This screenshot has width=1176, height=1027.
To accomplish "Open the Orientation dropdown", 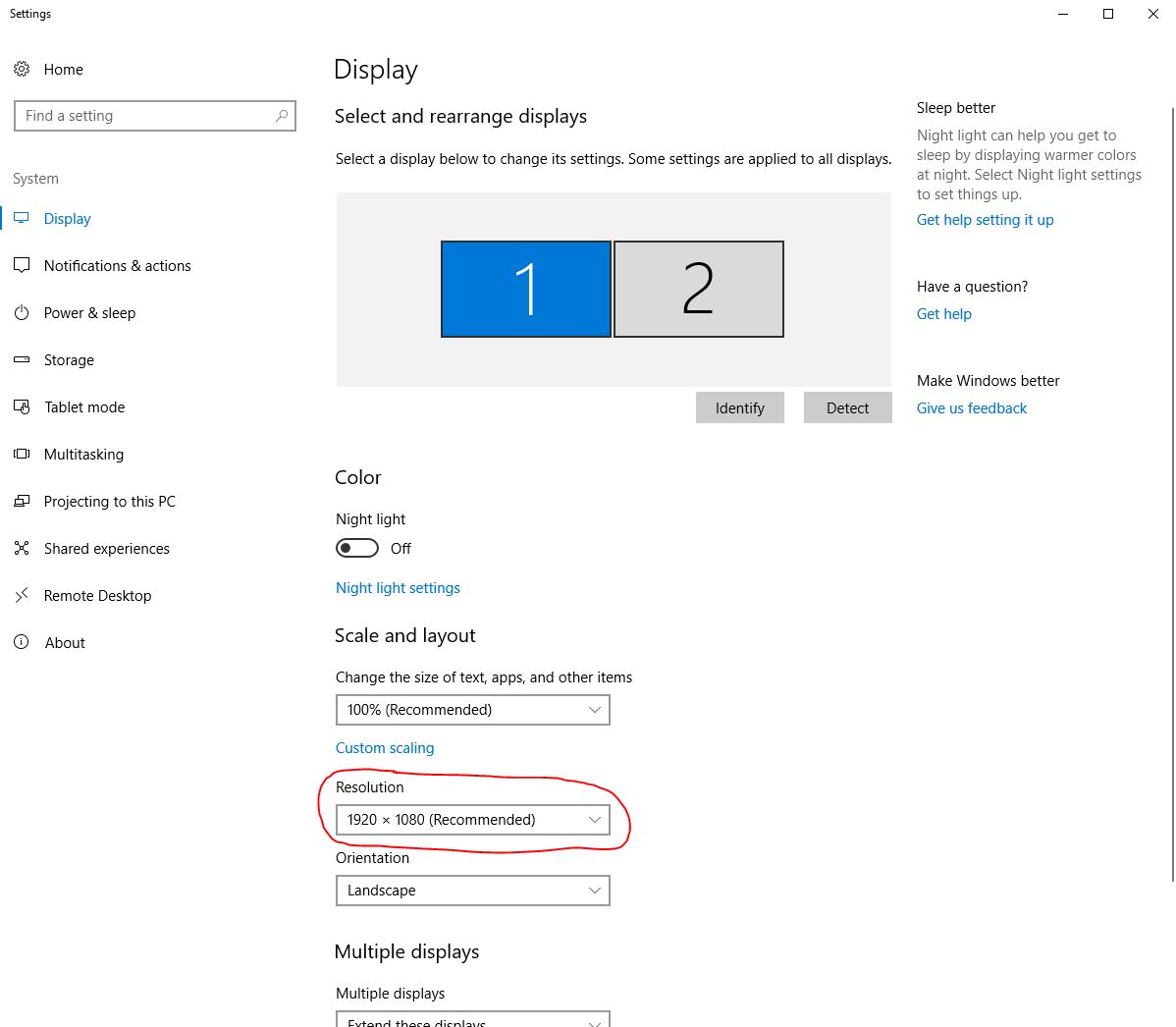I will click(472, 890).
